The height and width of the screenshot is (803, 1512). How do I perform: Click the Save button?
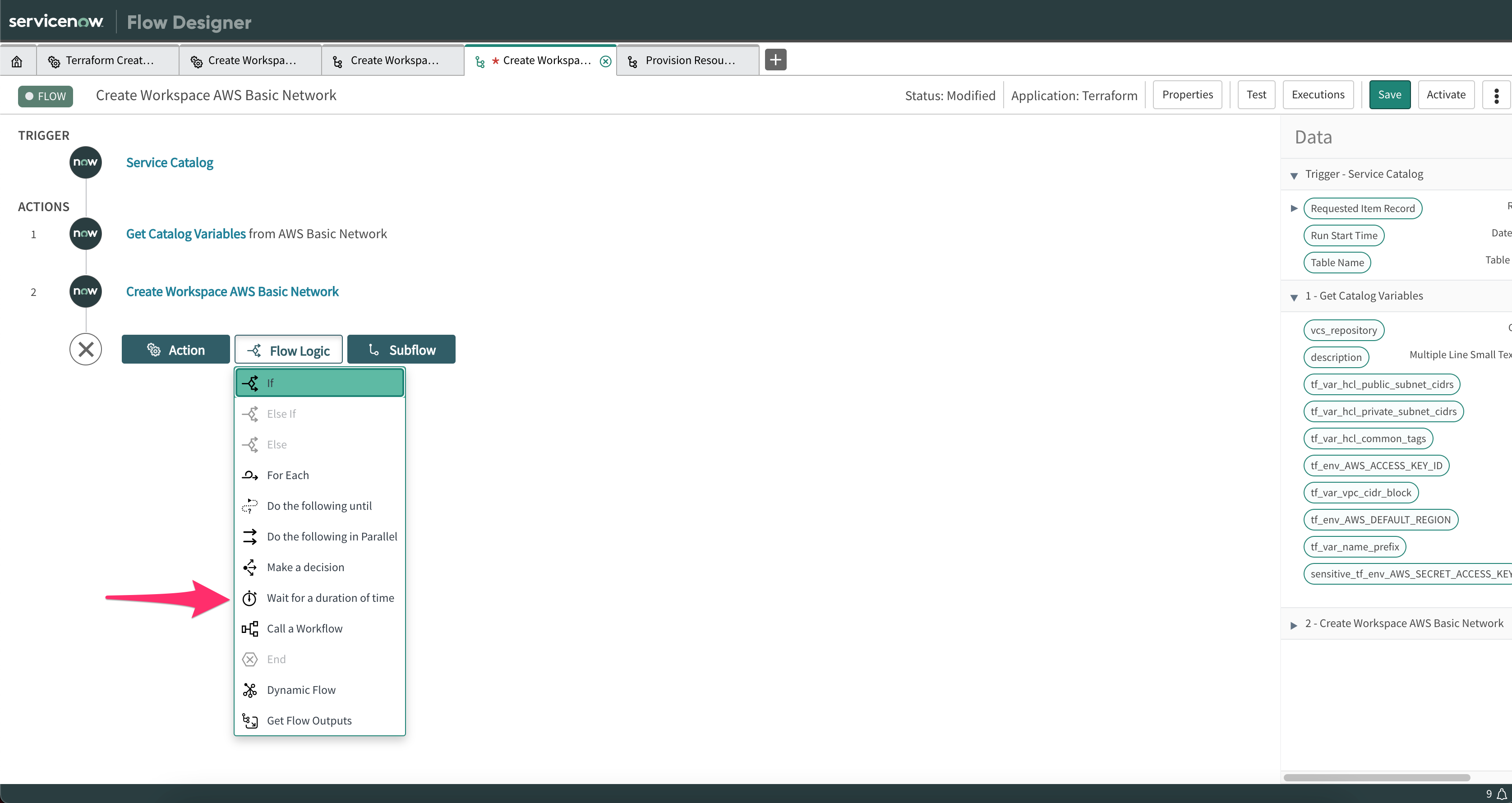click(x=1389, y=95)
